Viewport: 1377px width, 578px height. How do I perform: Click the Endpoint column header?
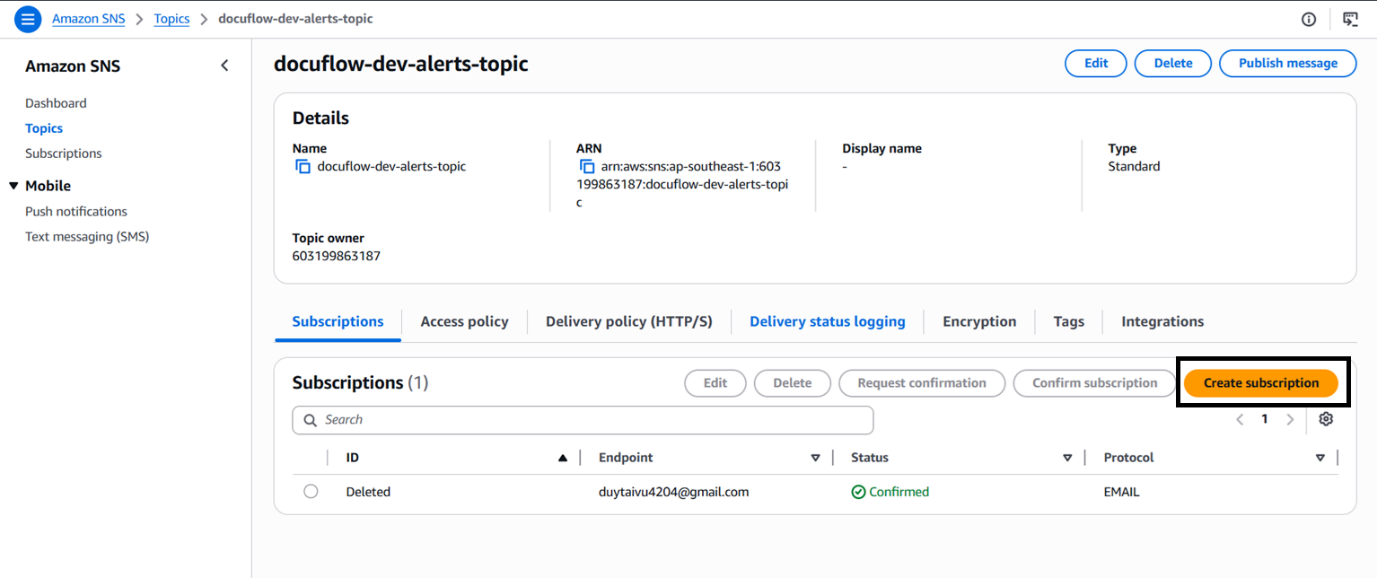(x=626, y=458)
